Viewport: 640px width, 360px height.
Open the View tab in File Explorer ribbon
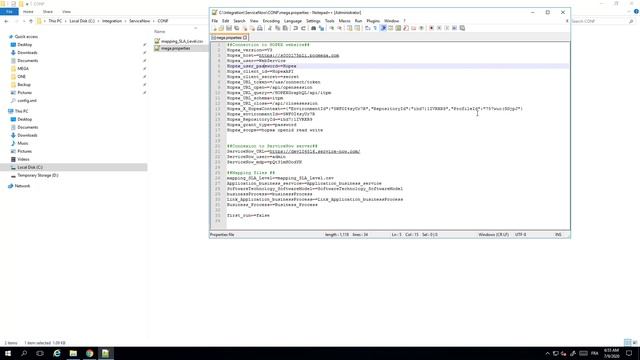[66, 12]
